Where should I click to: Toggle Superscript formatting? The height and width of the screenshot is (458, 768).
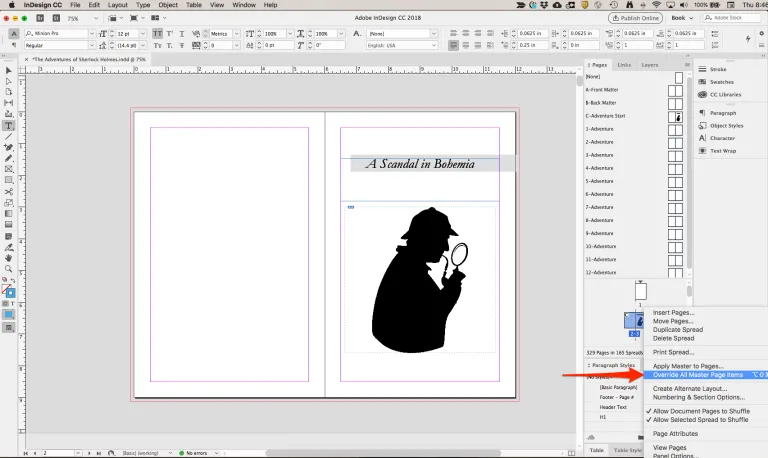click(169, 33)
